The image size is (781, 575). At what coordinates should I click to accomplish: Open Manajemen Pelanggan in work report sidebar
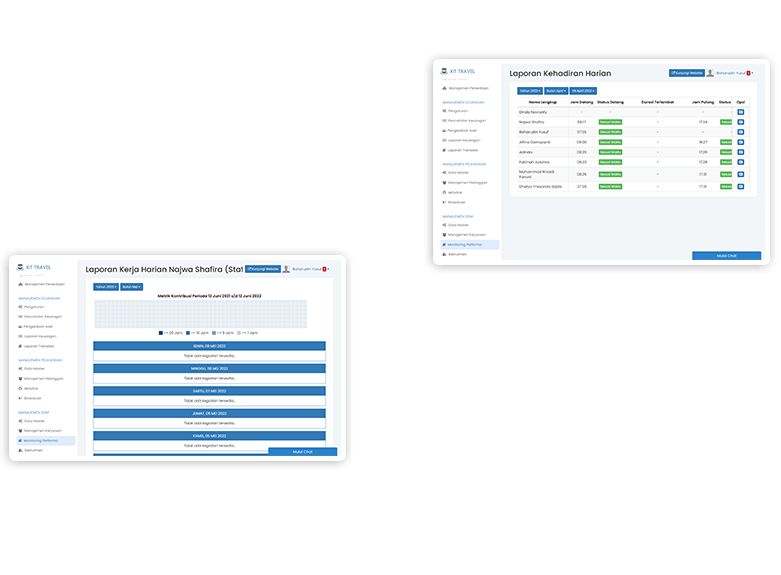pos(44,378)
